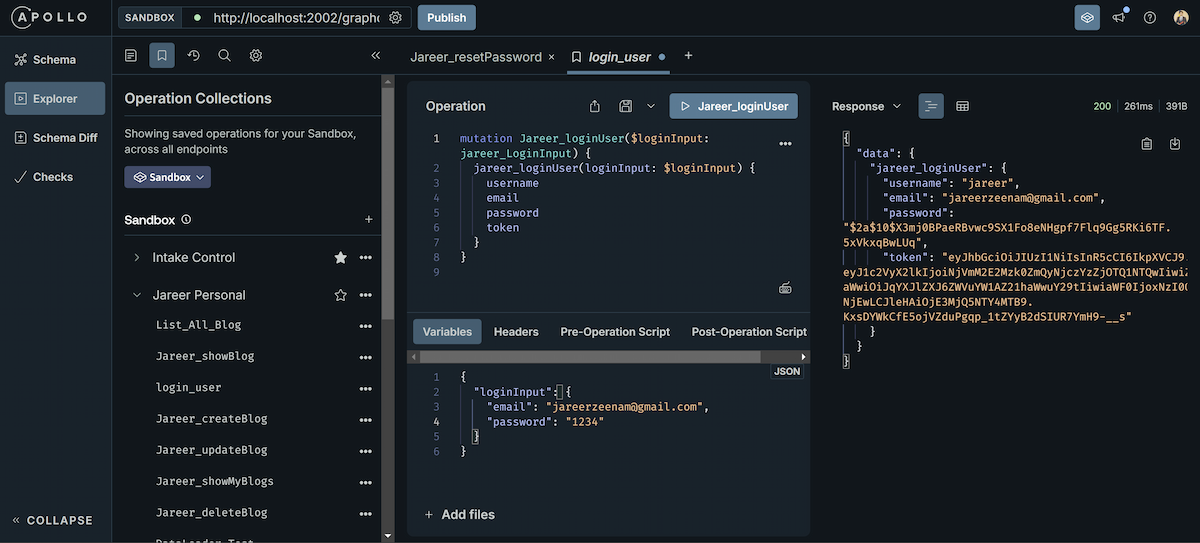Open the Sandbox collections dropdown

167,177
